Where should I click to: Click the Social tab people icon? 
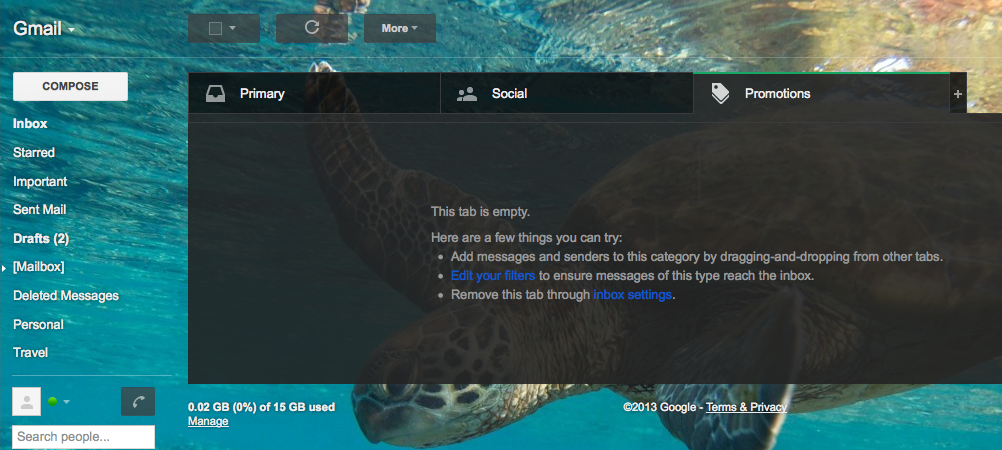point(467,94)
